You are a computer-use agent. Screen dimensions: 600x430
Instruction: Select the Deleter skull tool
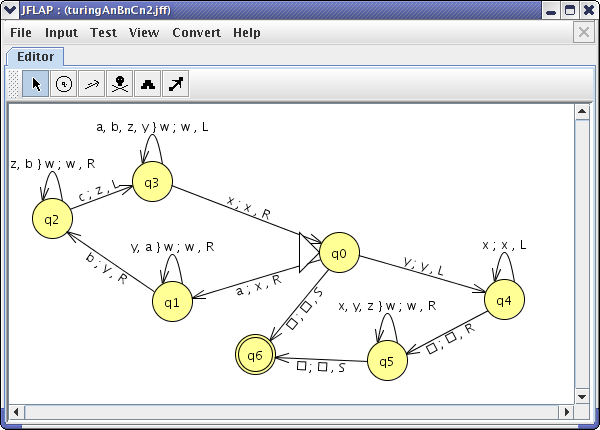[120, 84]
